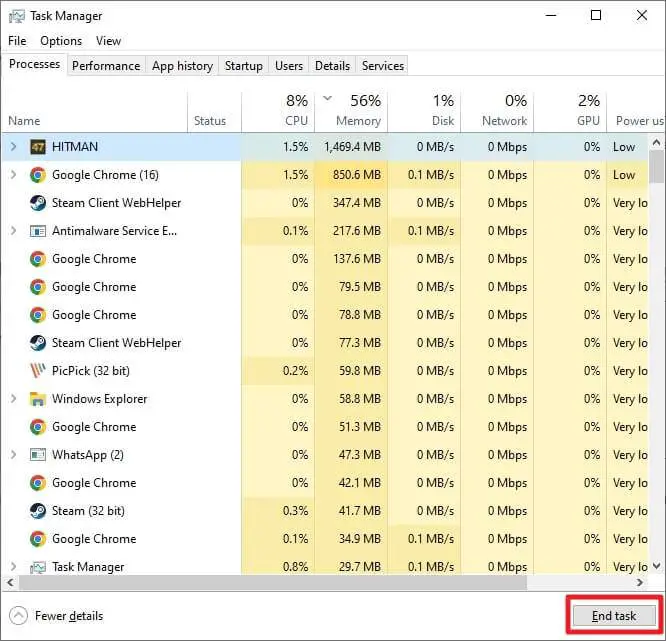Switch to the Services tab

point(383,66)
